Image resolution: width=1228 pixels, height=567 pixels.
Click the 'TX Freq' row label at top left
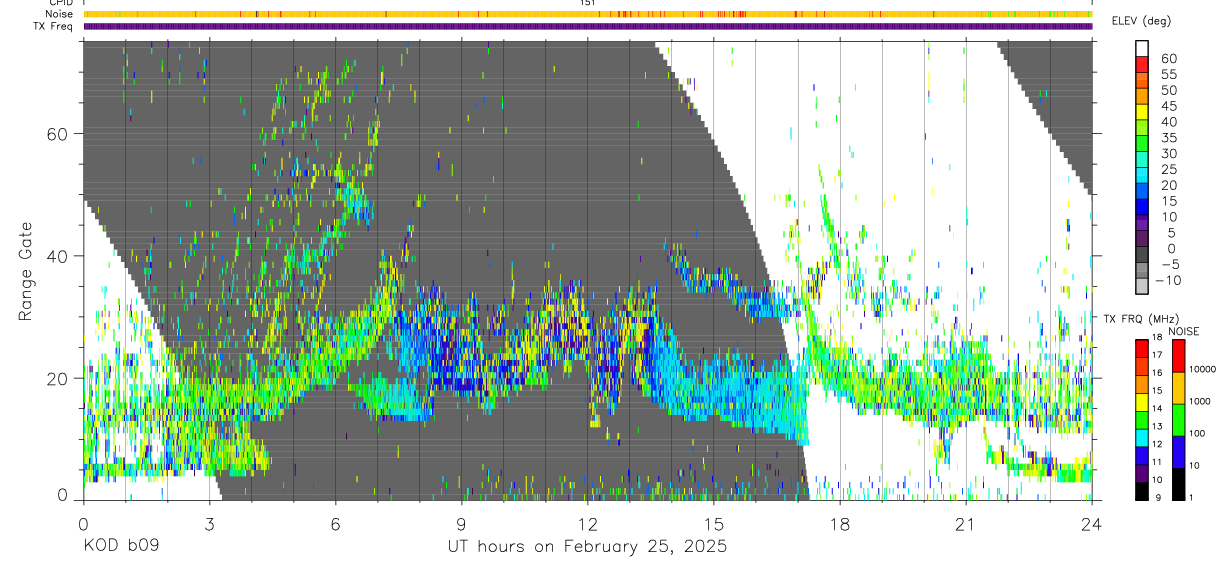[x=53, y=26]
